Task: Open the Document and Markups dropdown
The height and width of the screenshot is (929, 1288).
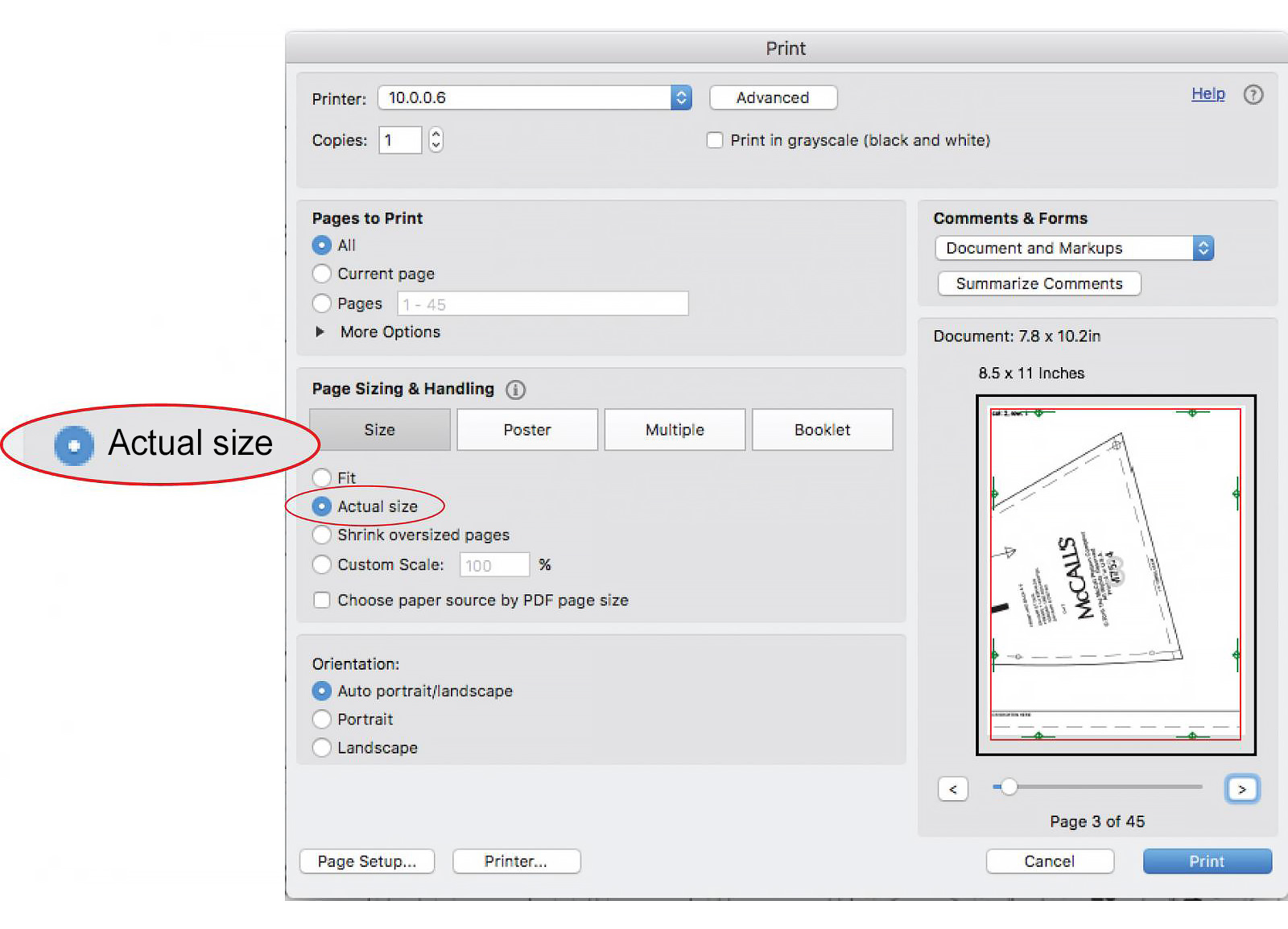Action: [1074, 248]
